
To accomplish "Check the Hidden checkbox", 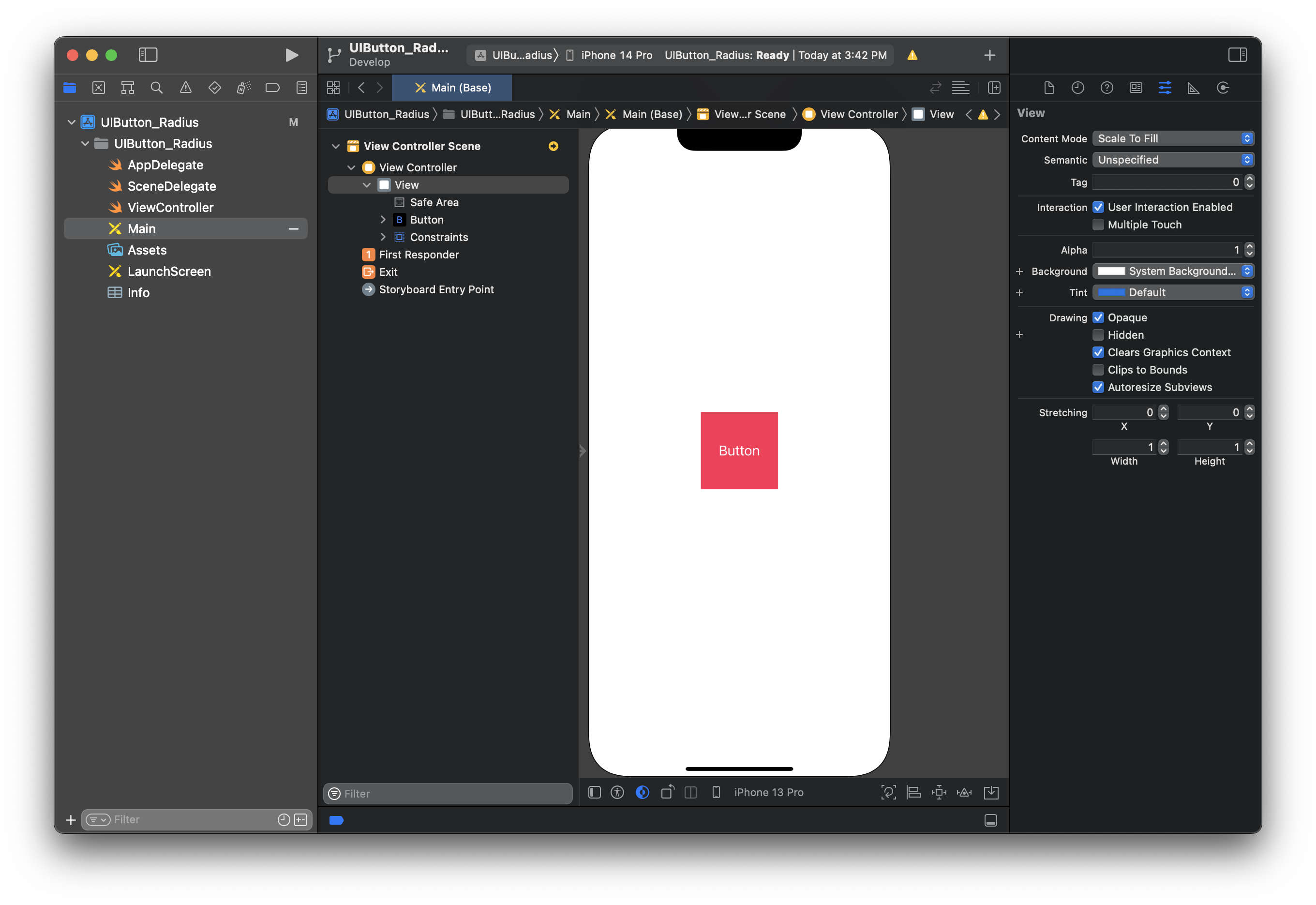I will (x=1098, y=335).
